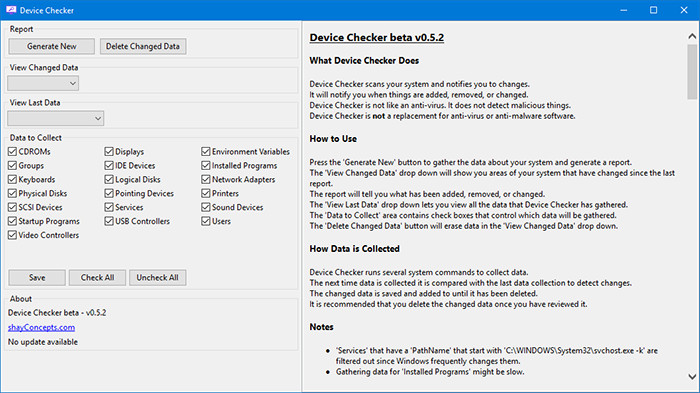
Task: Click the scroll down arrow in help pane
Action: click(x=692, y=376)
